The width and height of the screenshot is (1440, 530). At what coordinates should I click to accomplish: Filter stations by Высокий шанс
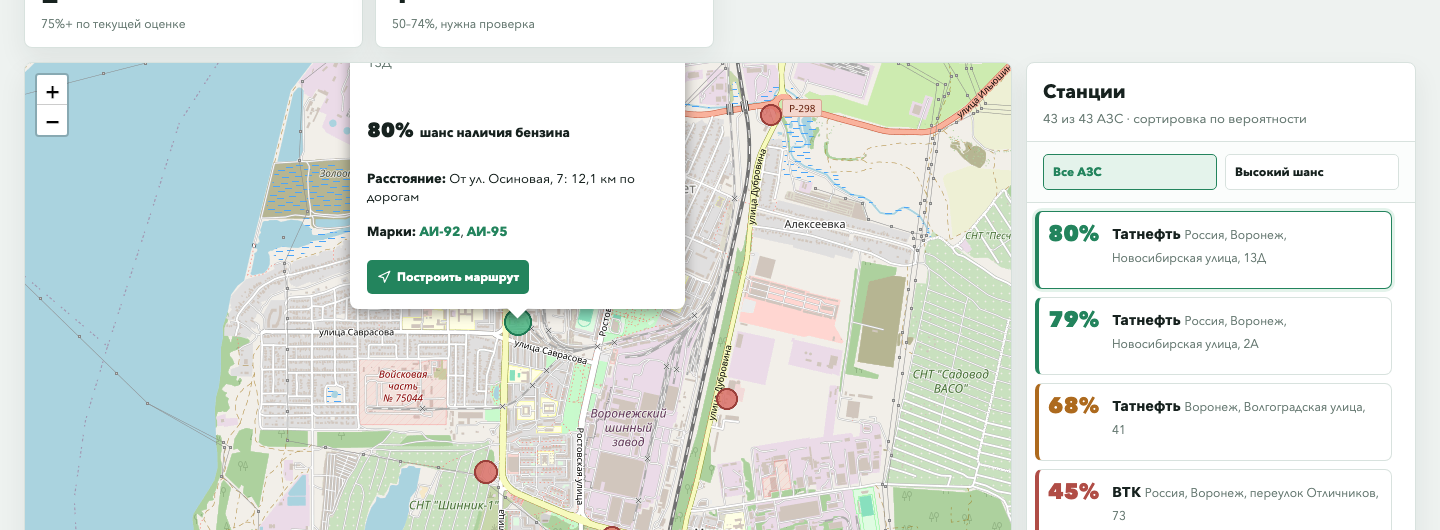(x=1311, y=172)
